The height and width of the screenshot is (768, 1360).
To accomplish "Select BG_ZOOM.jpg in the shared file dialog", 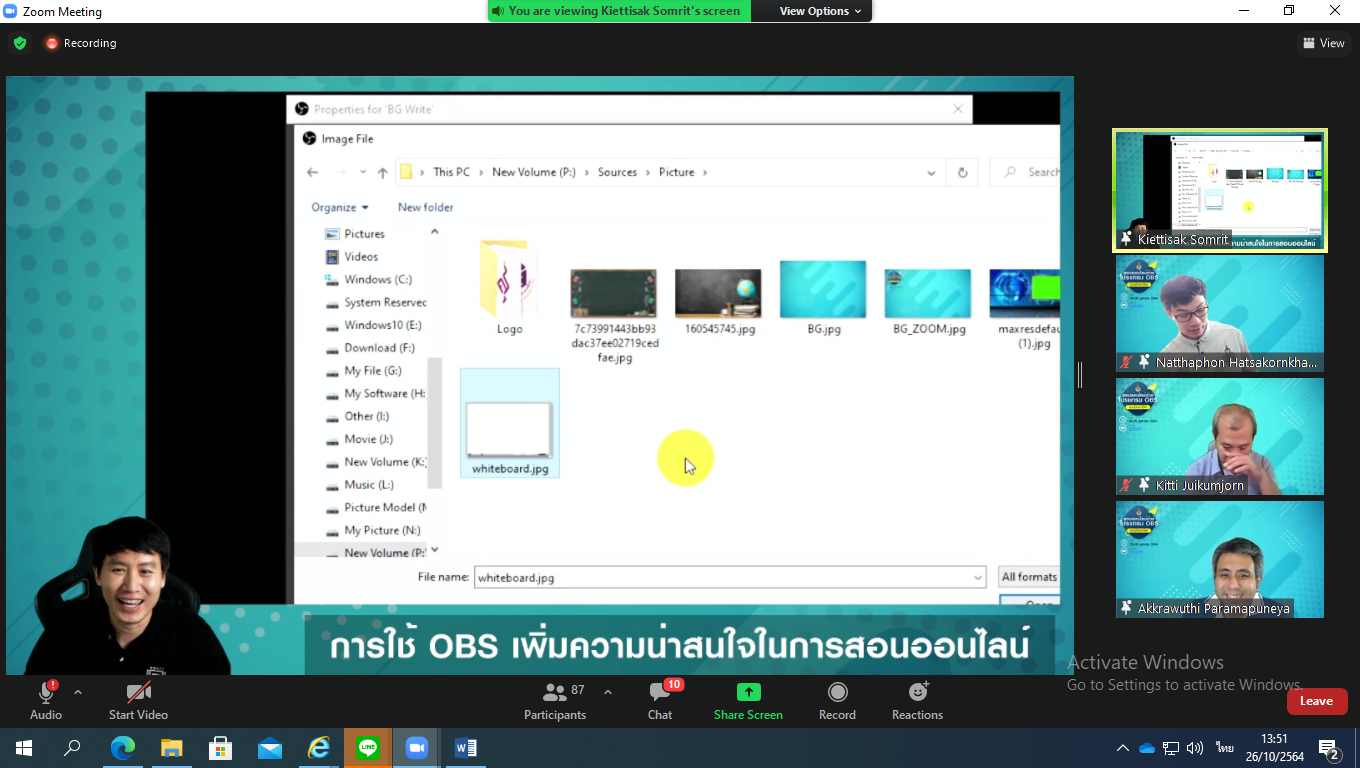I will pyautogui.click(x=928, y=301).
